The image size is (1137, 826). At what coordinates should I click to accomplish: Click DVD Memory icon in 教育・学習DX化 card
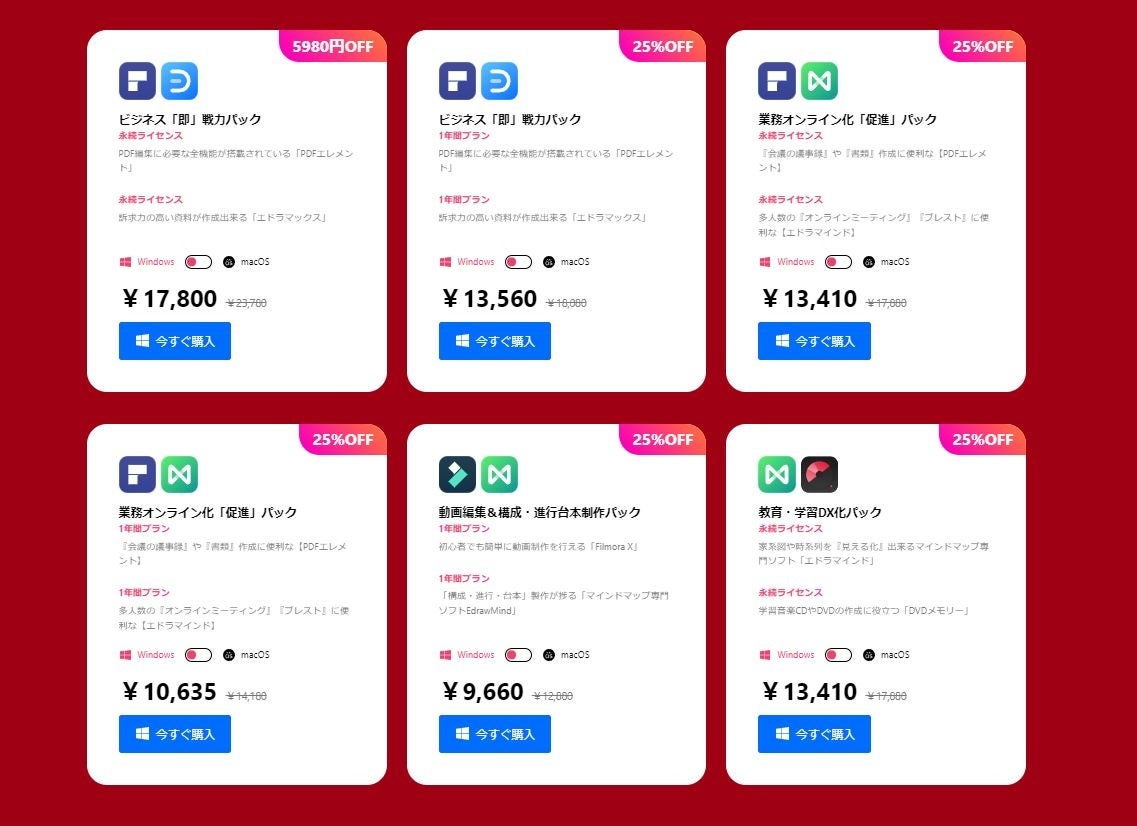coord(819,474)
